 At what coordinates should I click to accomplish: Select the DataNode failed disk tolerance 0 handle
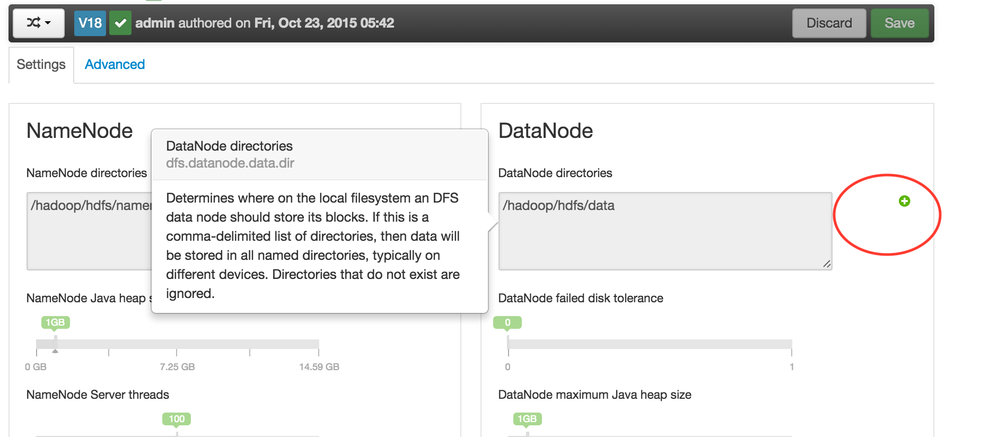point(508,323)
